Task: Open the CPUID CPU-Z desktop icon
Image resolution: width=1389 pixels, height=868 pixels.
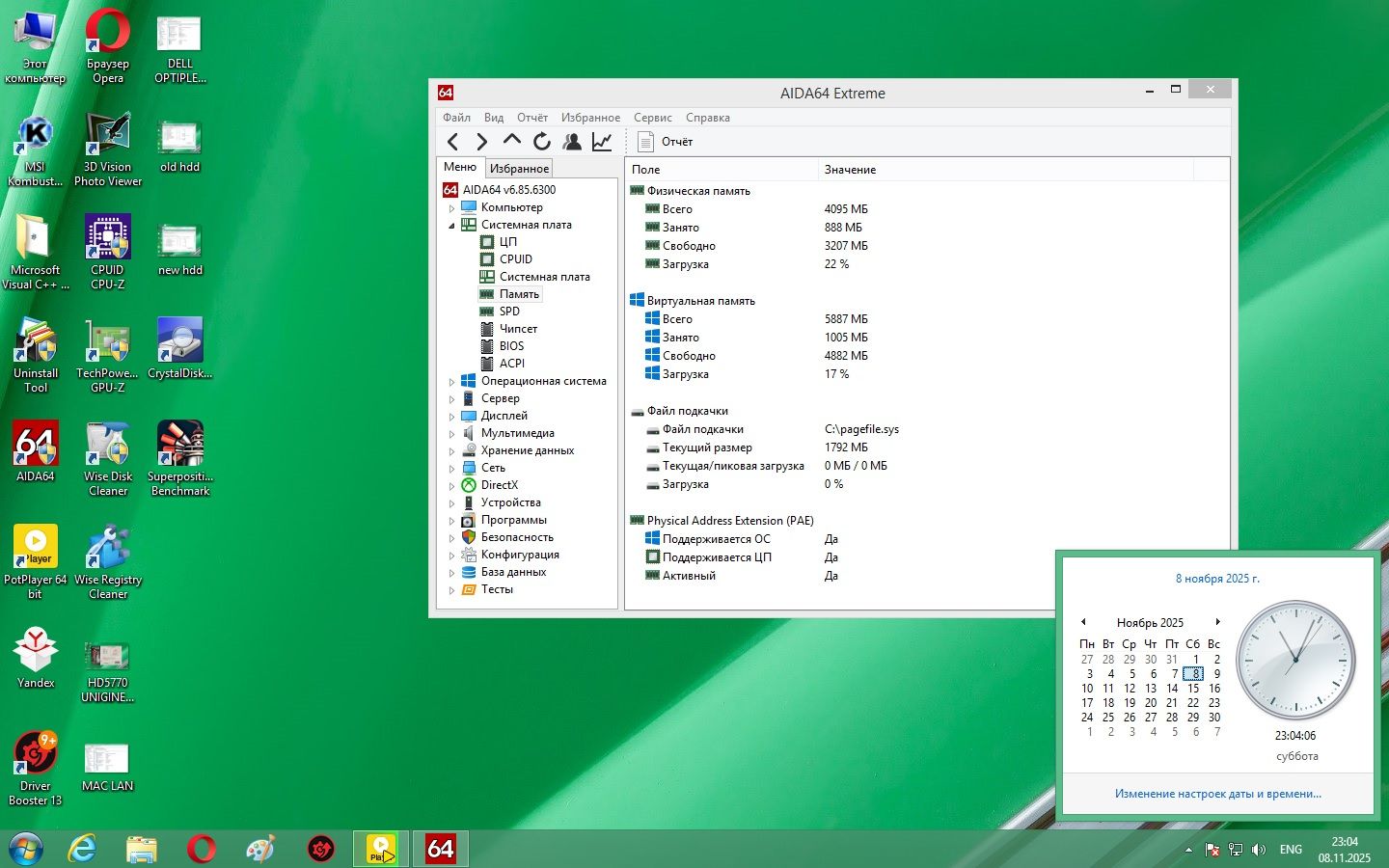Action: (107, 252)
